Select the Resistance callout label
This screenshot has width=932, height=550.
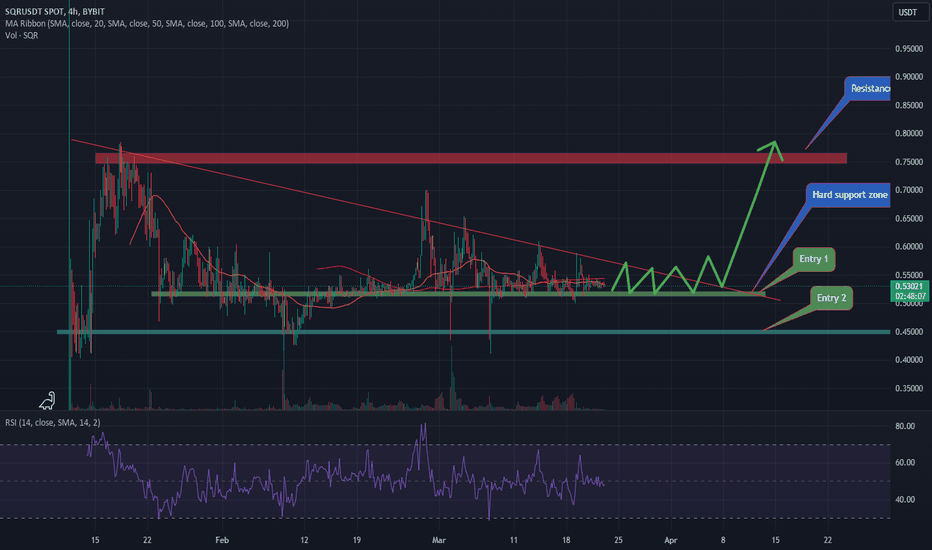coord(868,89)
